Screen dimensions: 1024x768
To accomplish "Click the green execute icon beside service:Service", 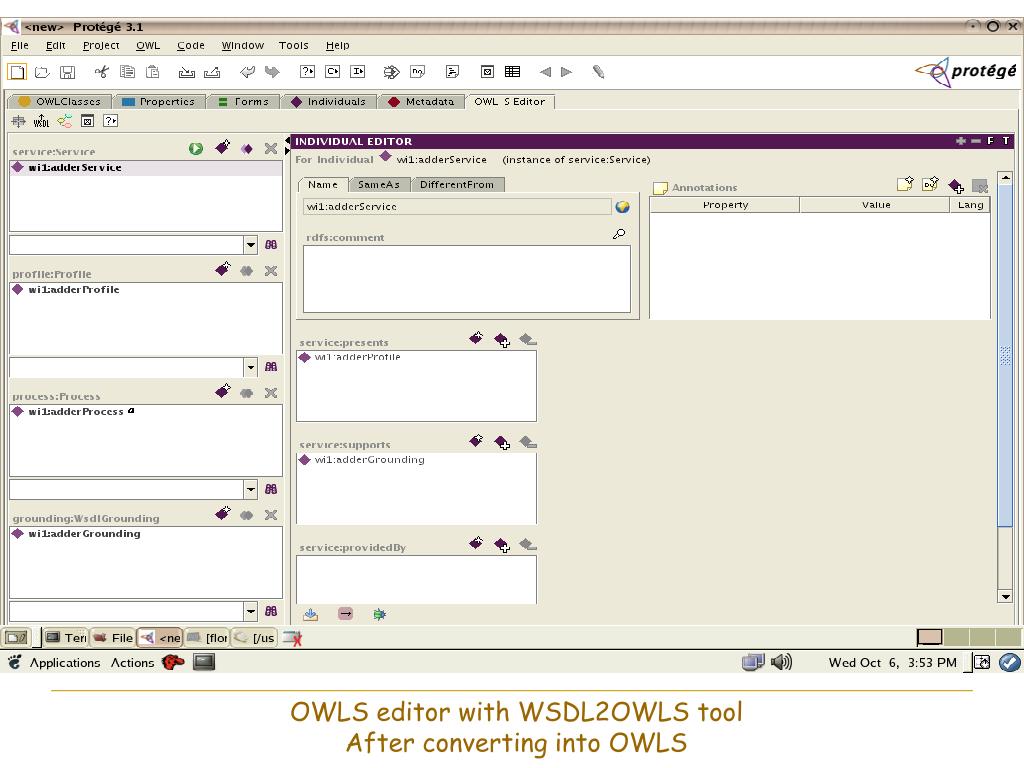I will [195, 149].
